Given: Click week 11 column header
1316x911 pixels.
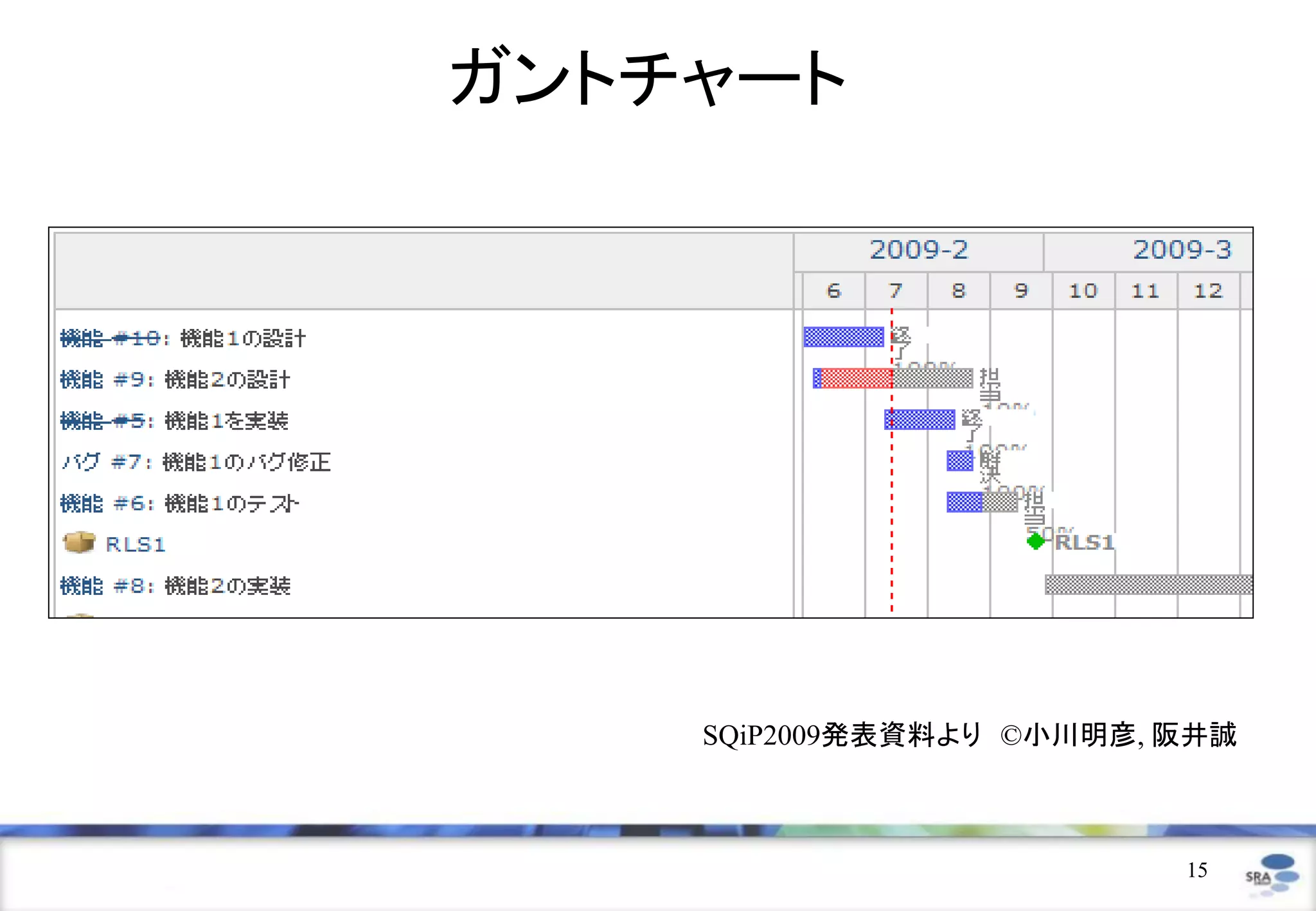Looking at the screenshot, I should click(1146, 291).
